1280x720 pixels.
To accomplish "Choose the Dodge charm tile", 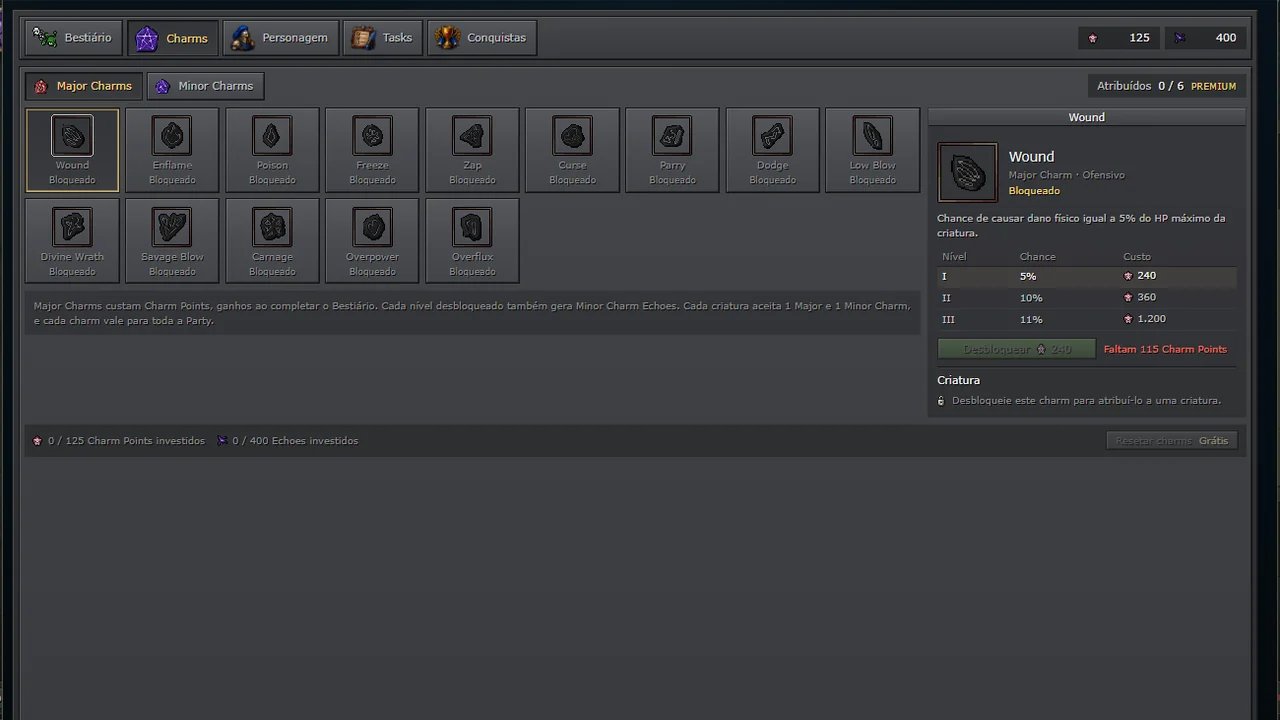I will [772, 150].
